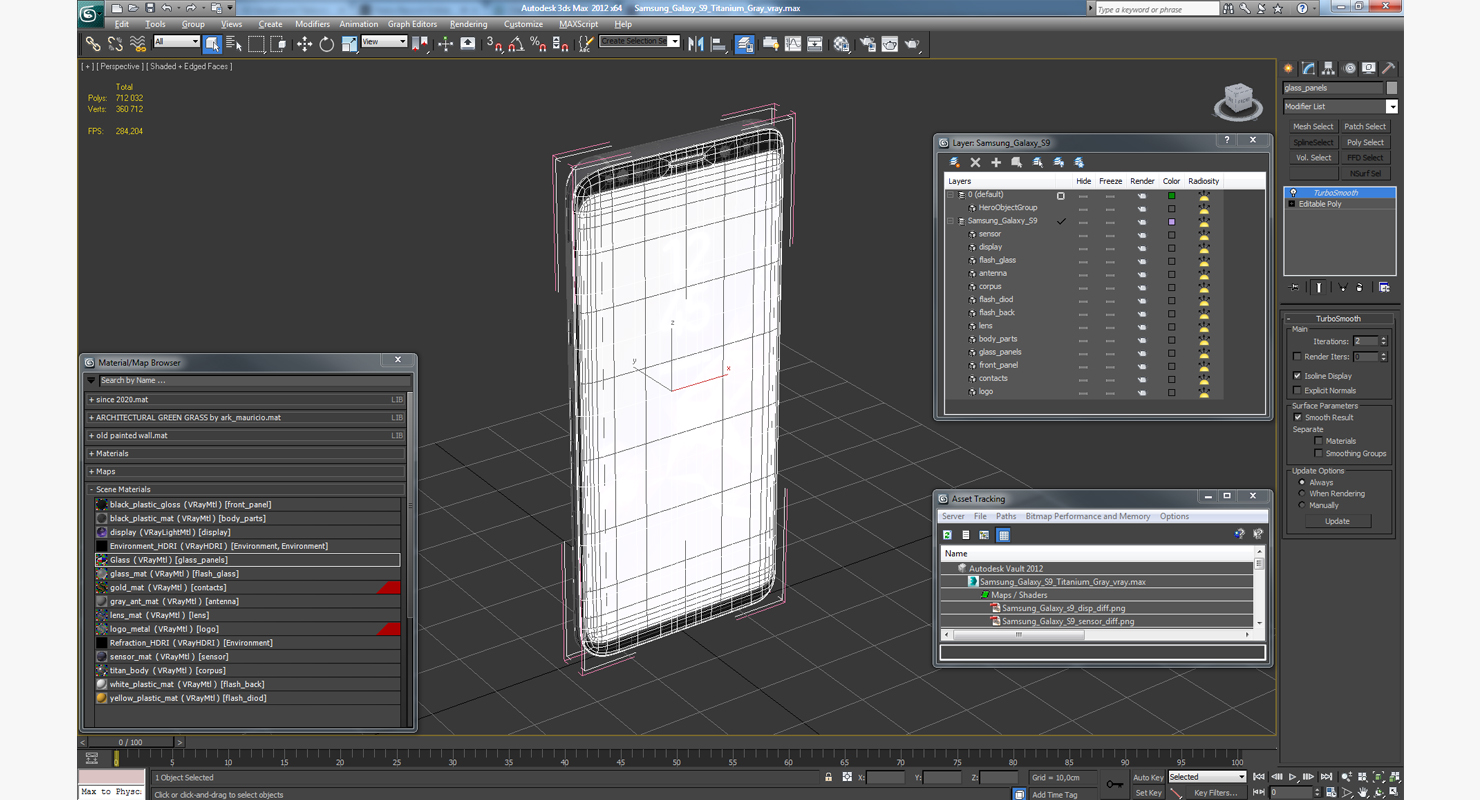
Task: Select the When Rendering radio button
Action: pyautogui.click(x=1302, y=493)
